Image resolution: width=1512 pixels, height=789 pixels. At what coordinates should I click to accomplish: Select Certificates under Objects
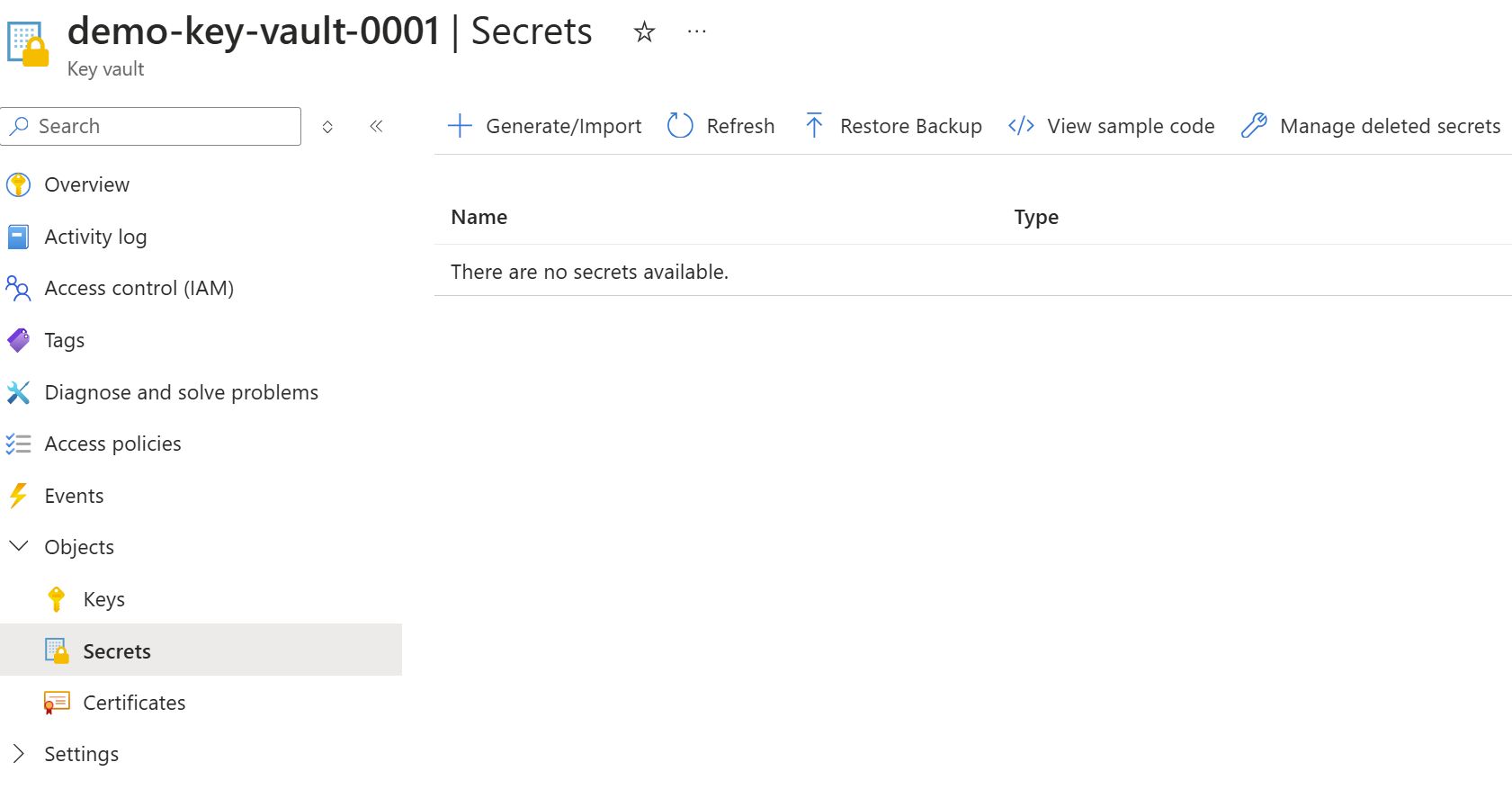coord(135,703)
